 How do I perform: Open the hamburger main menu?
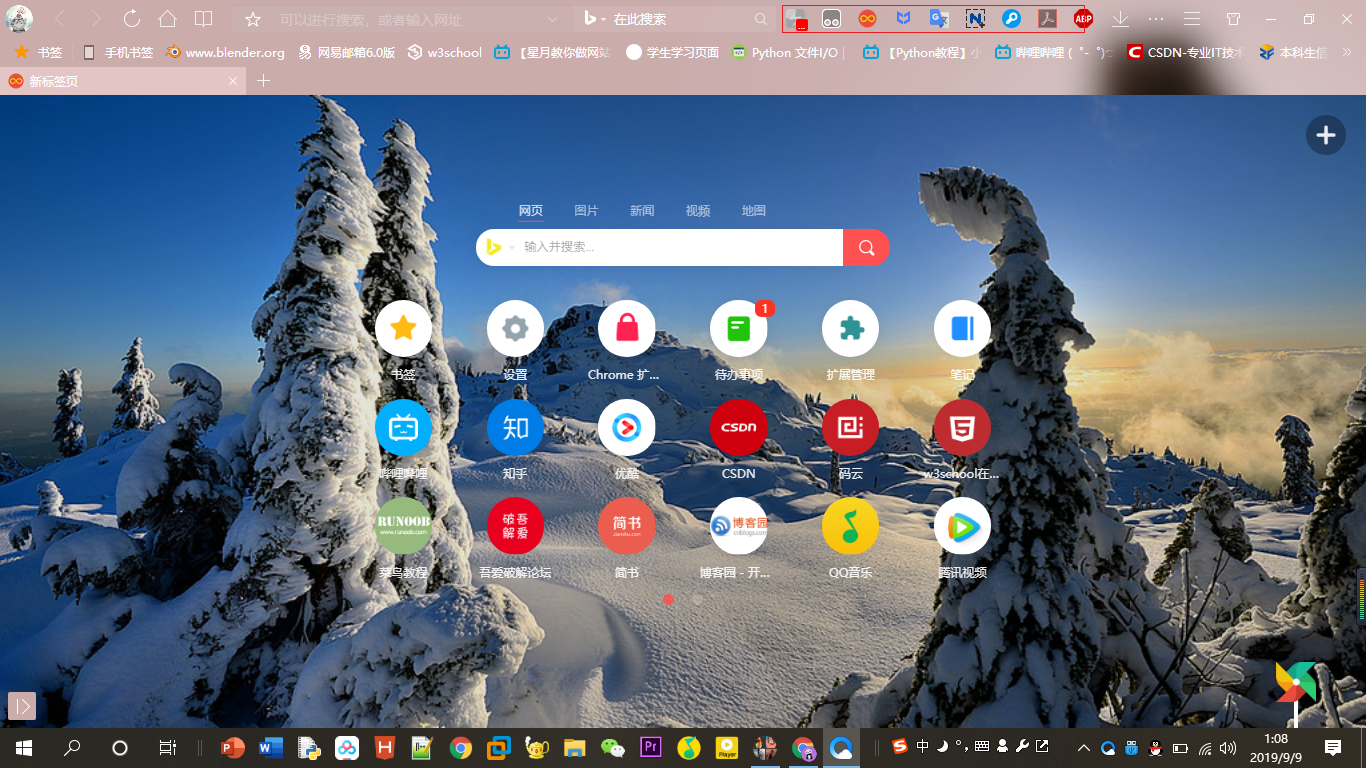tap(1192, 19)
